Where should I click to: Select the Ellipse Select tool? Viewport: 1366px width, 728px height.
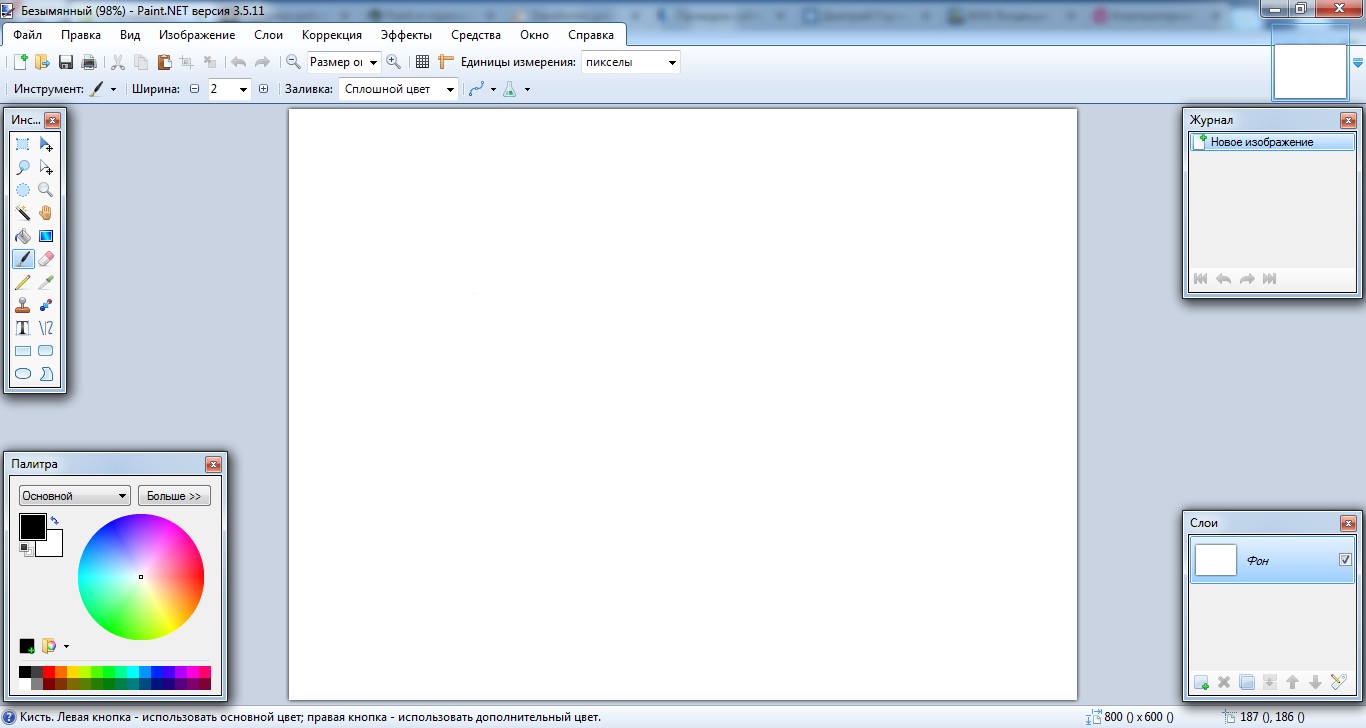tap(22, 190)
